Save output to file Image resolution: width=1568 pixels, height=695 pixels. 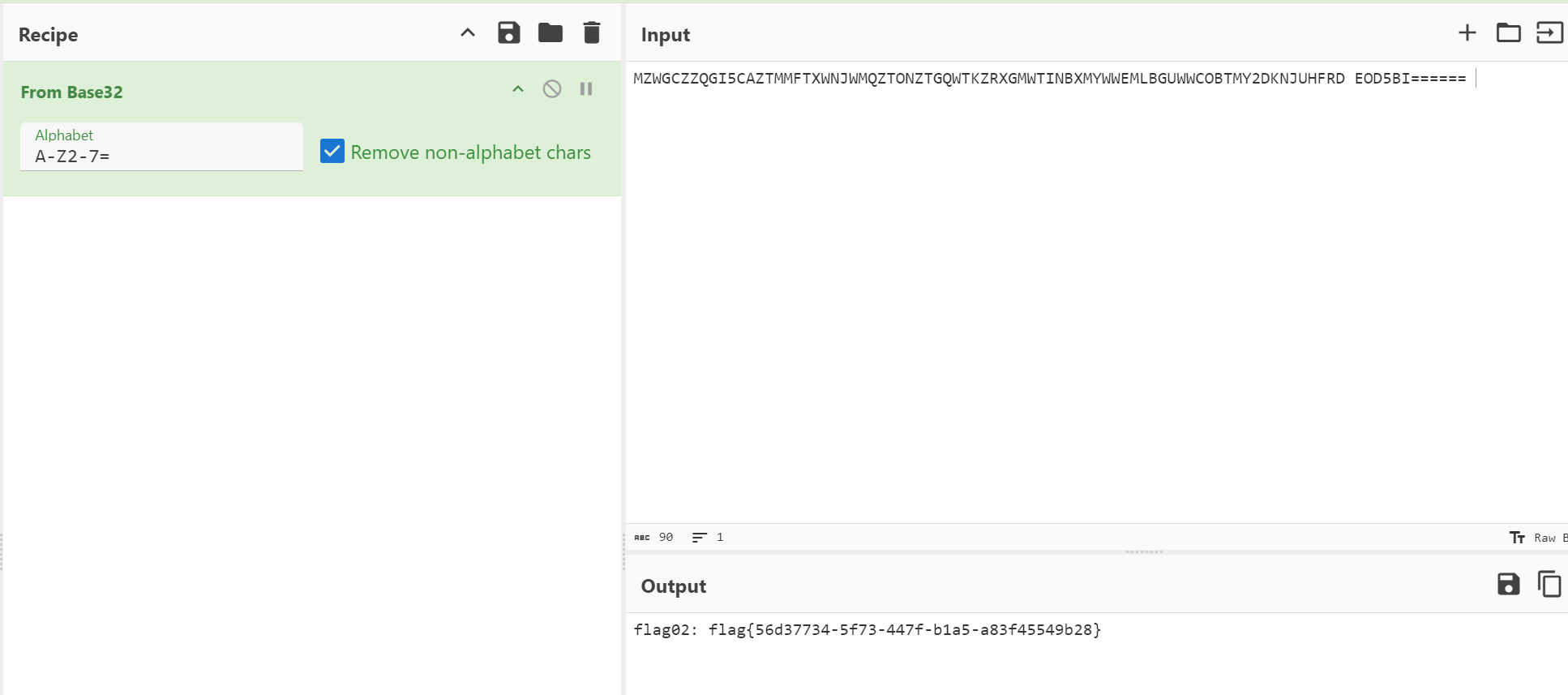point(1508,584)
